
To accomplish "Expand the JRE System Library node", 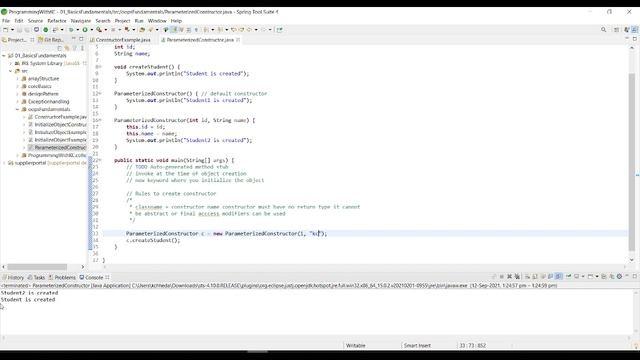I will [11, 63].
